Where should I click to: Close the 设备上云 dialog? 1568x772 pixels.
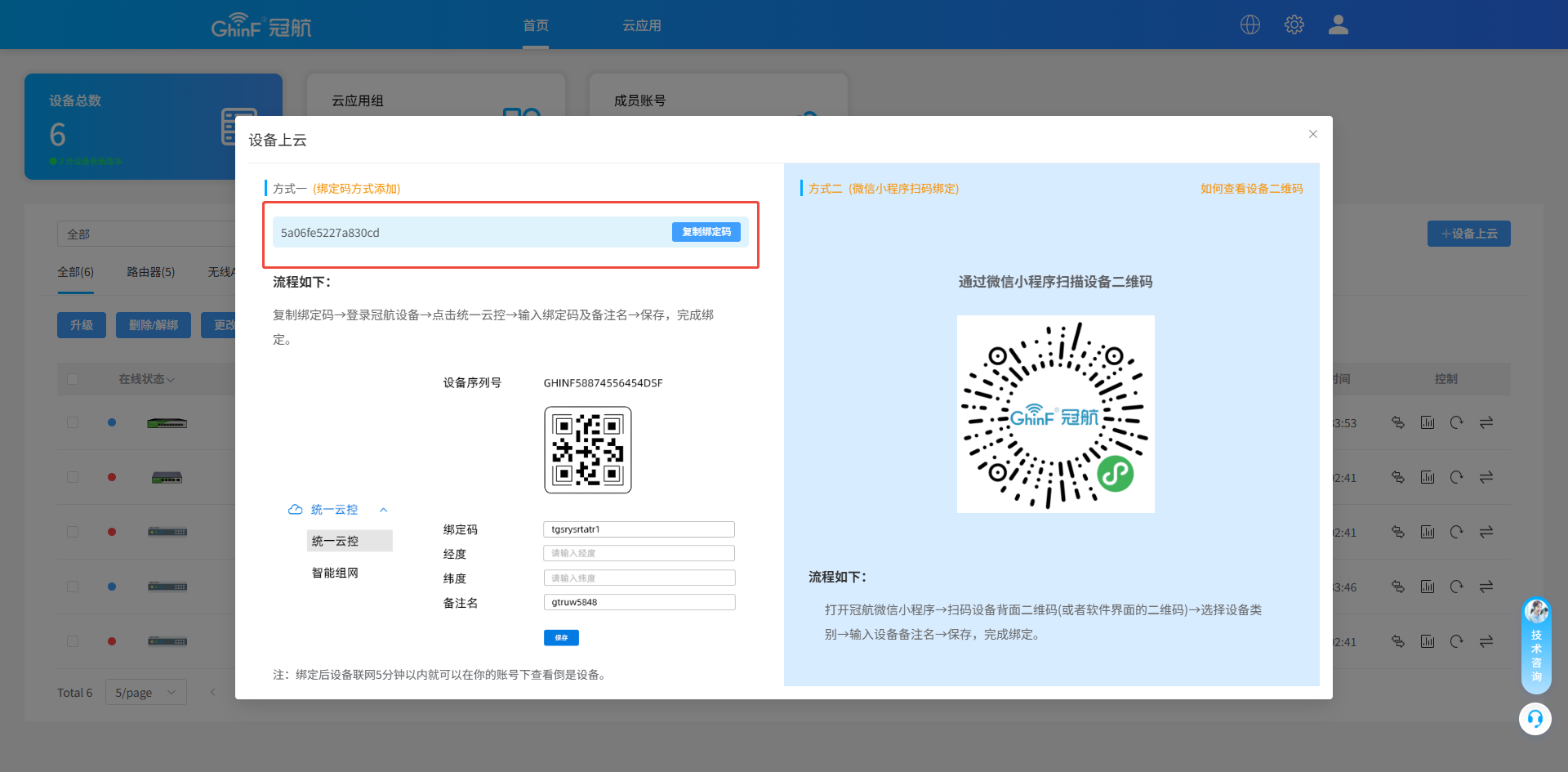[1312, 134]
